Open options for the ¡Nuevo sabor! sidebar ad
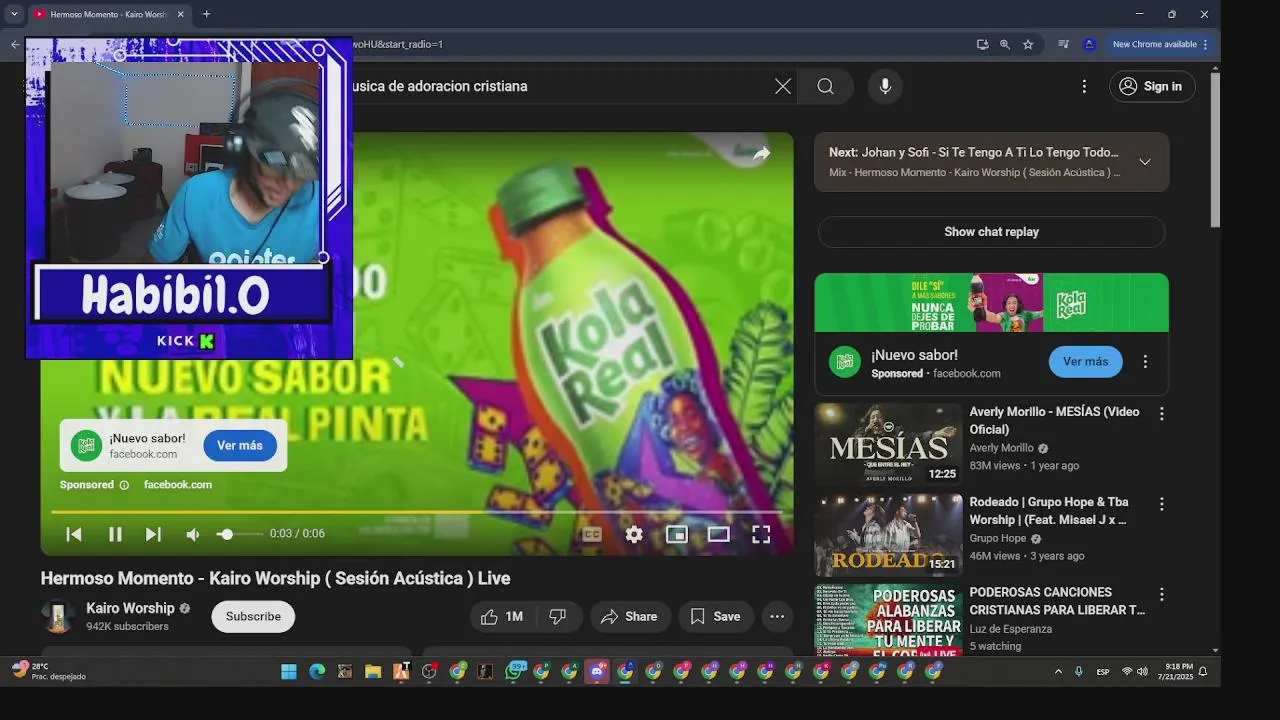The image size is (1280, 720). click(x=1145, y=362)
